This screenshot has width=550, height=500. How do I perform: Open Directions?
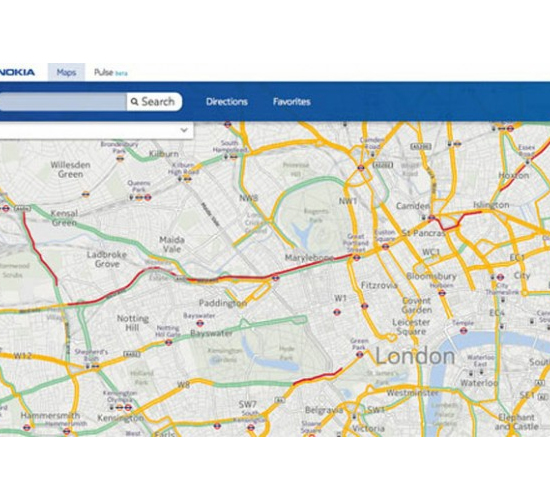tap(227, 102)
